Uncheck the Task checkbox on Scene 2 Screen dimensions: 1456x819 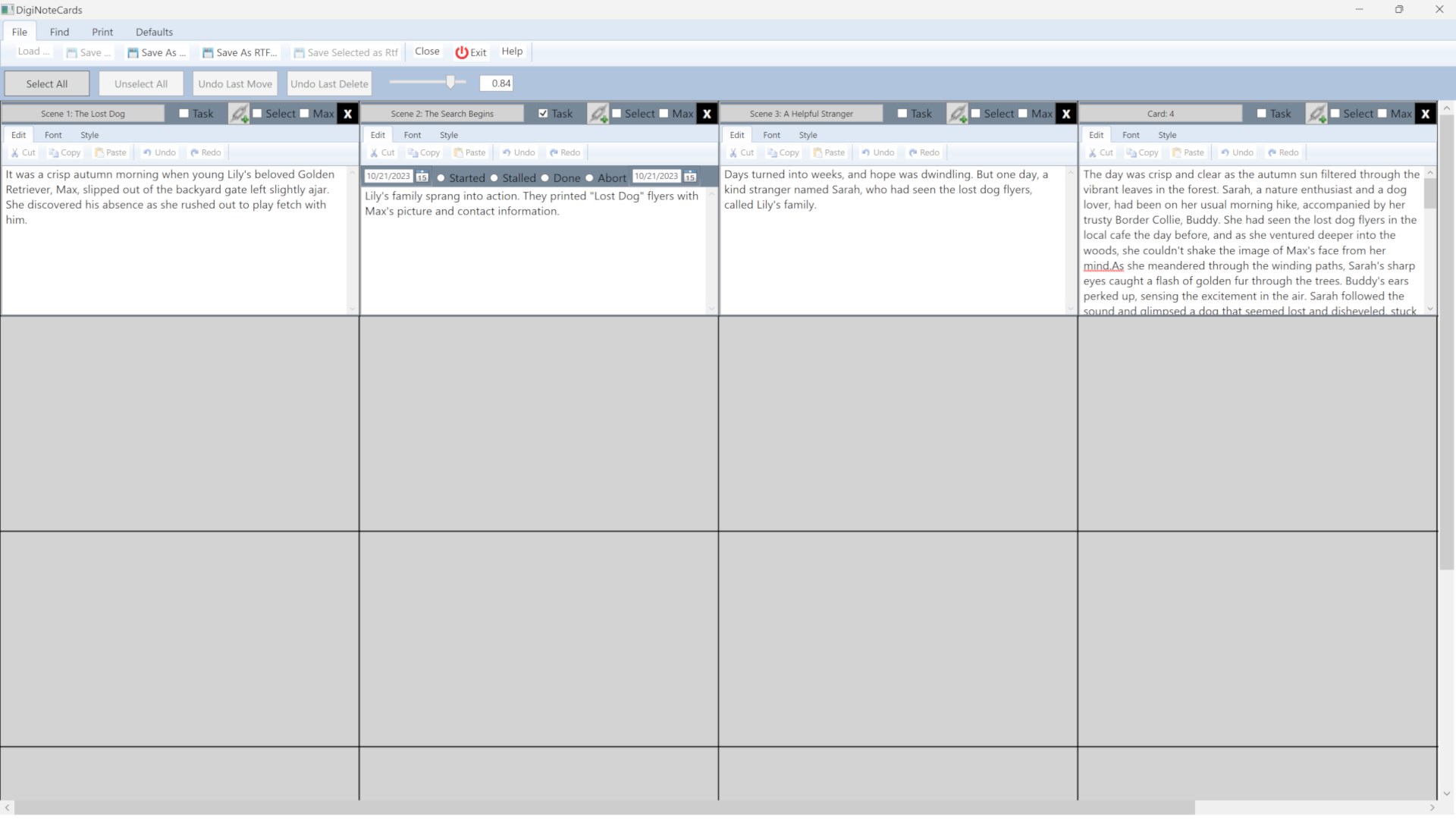coord(543,113)
